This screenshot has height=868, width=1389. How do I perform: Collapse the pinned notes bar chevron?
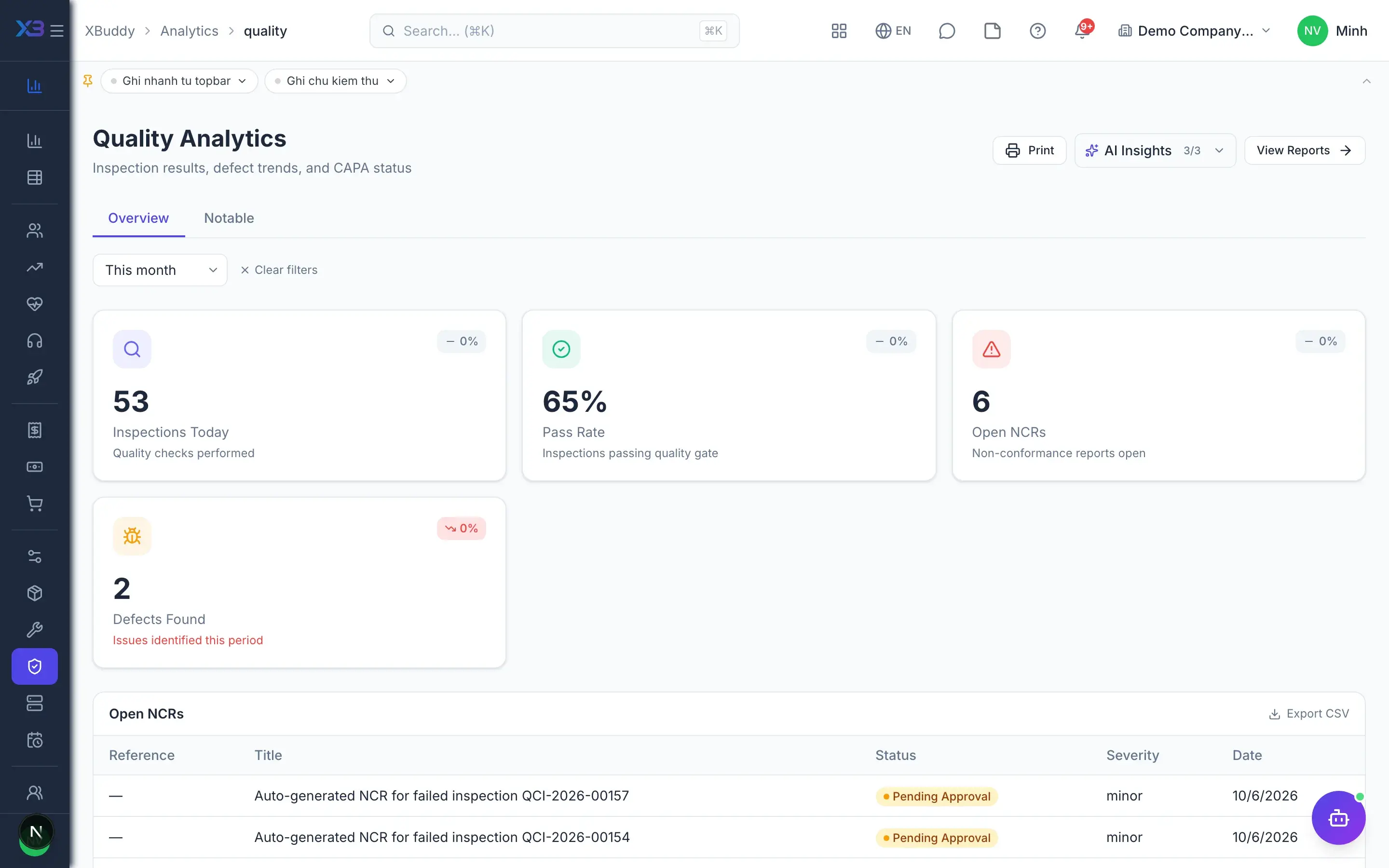[x=1367, y=81]
